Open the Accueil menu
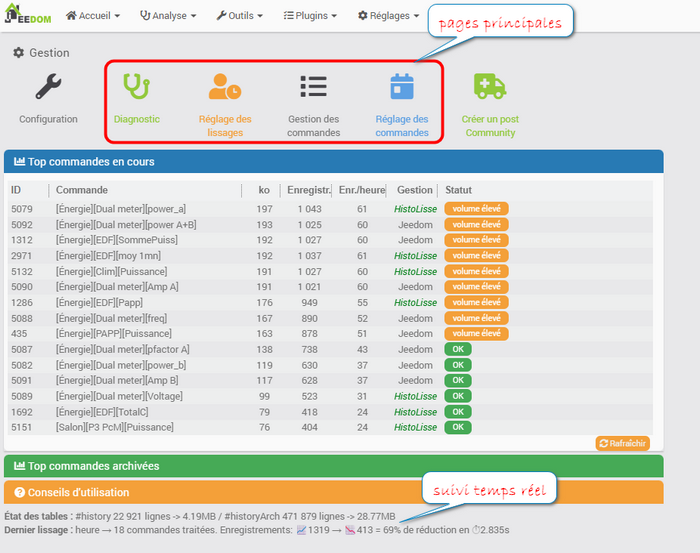The image size is (700, 553). click(x=93, y=16)
